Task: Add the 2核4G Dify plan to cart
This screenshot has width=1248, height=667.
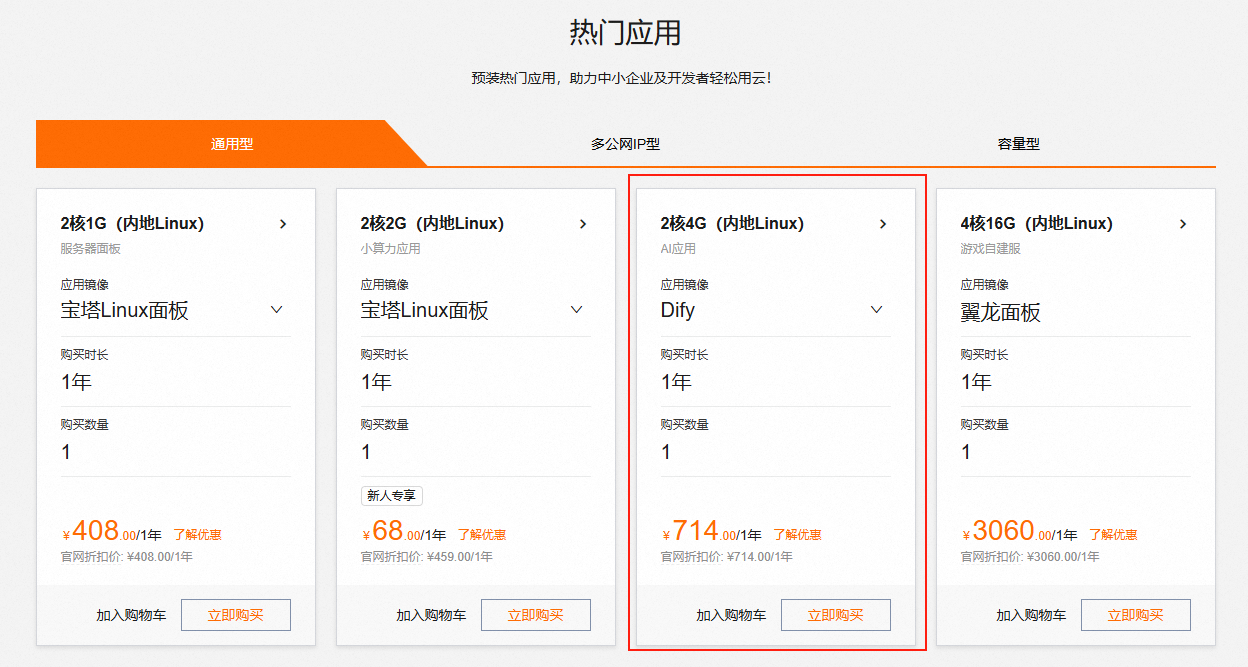Action: 731,616
